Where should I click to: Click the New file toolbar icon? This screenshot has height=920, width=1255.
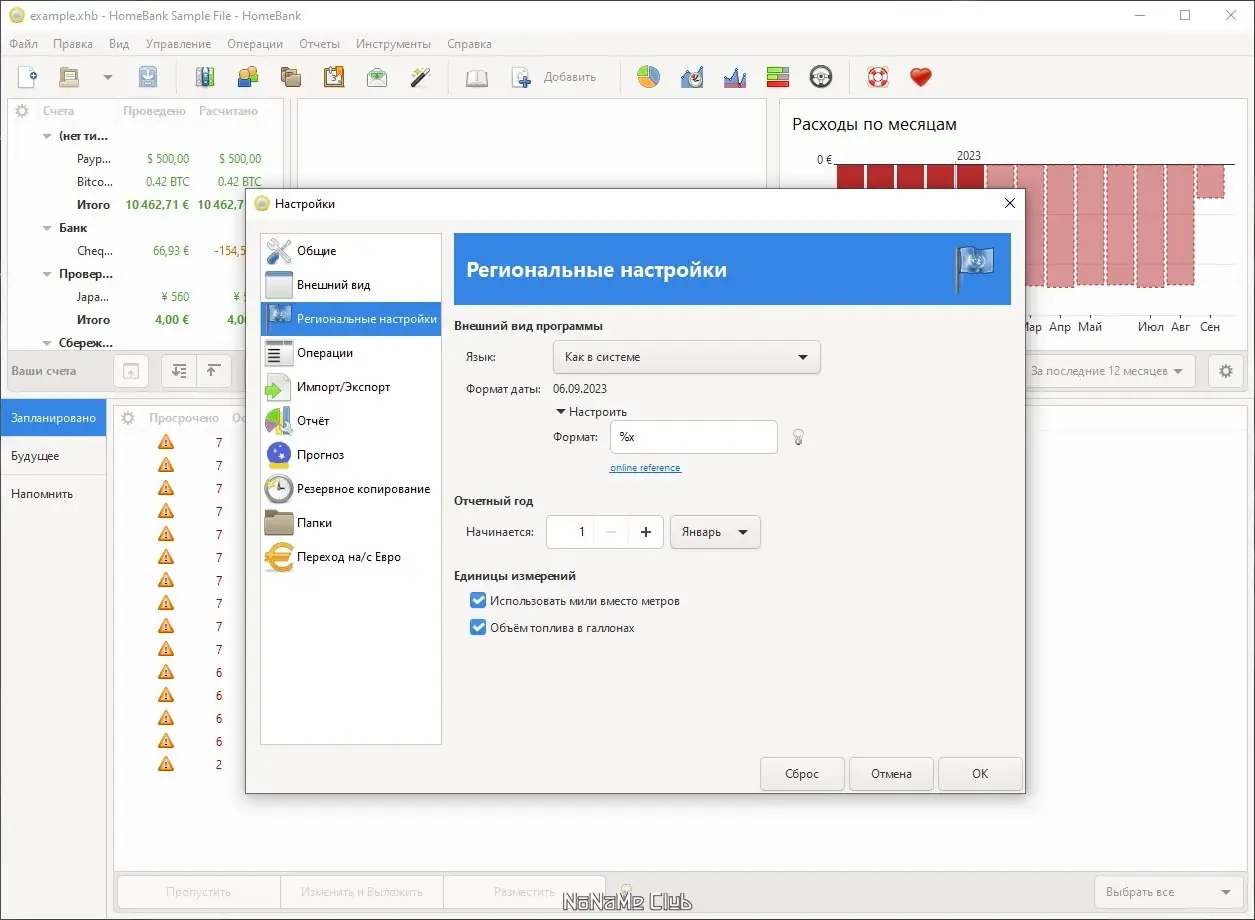[28, 77]
